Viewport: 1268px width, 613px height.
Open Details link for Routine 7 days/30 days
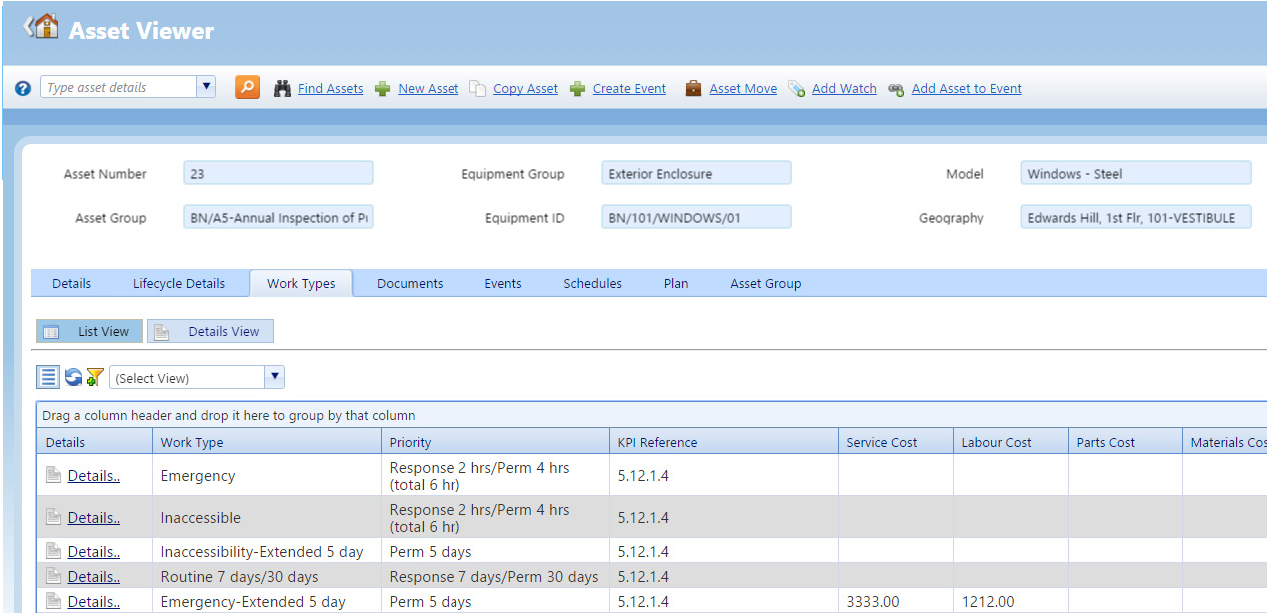coord(94,576)
